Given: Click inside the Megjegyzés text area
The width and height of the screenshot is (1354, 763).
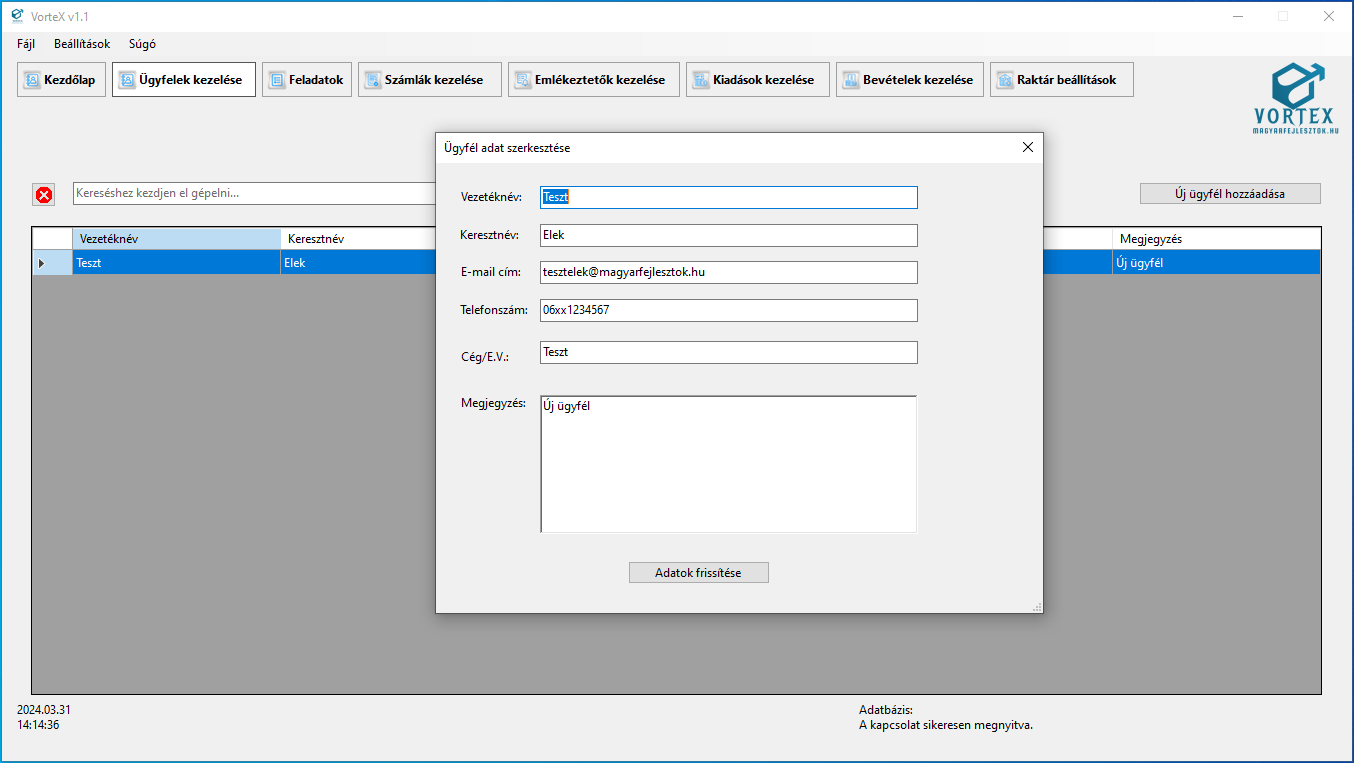Looking at the screenshot, I should coord(728,465).
